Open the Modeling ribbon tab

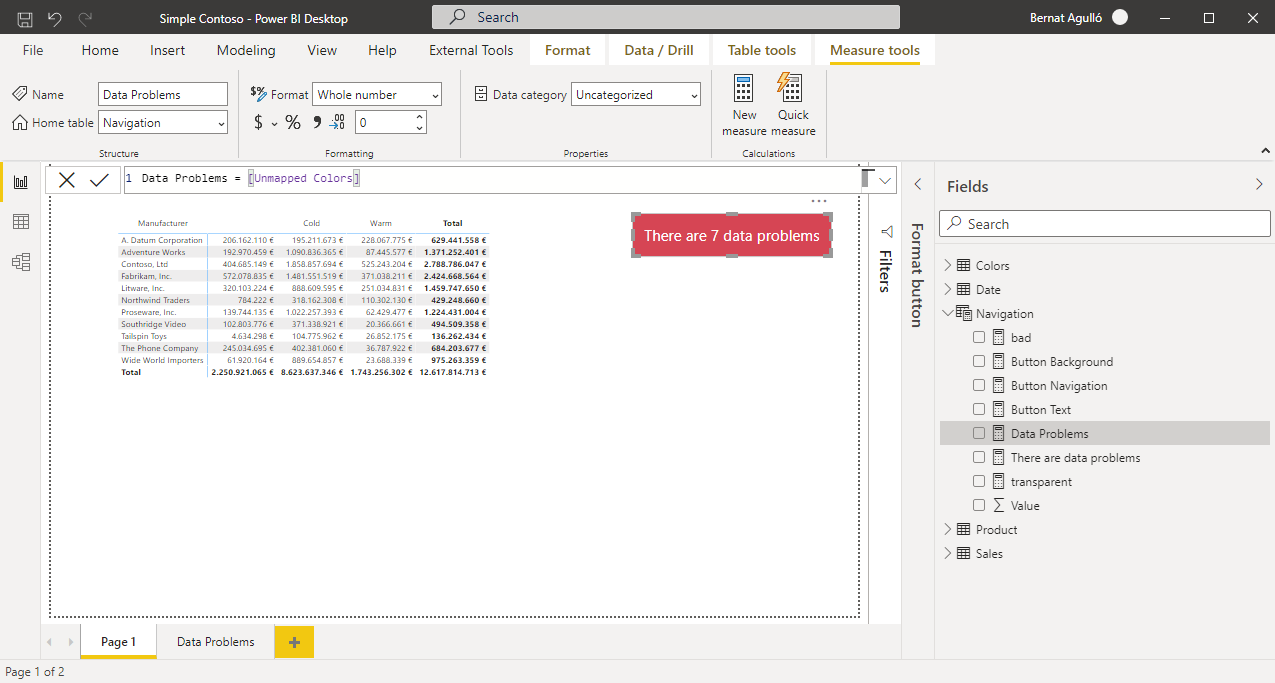[x=246, y=50]
